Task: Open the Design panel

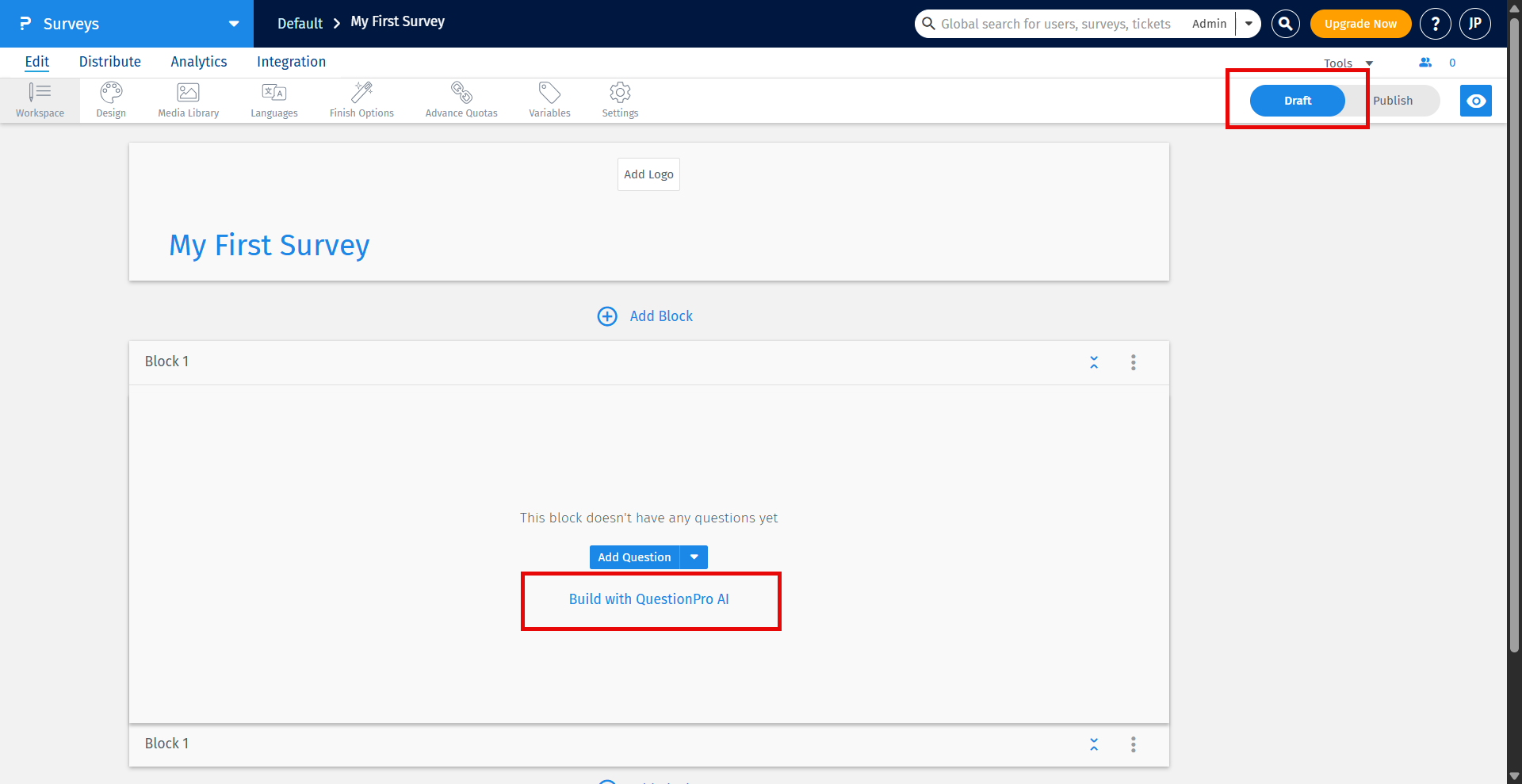Action: click(110, 99)
